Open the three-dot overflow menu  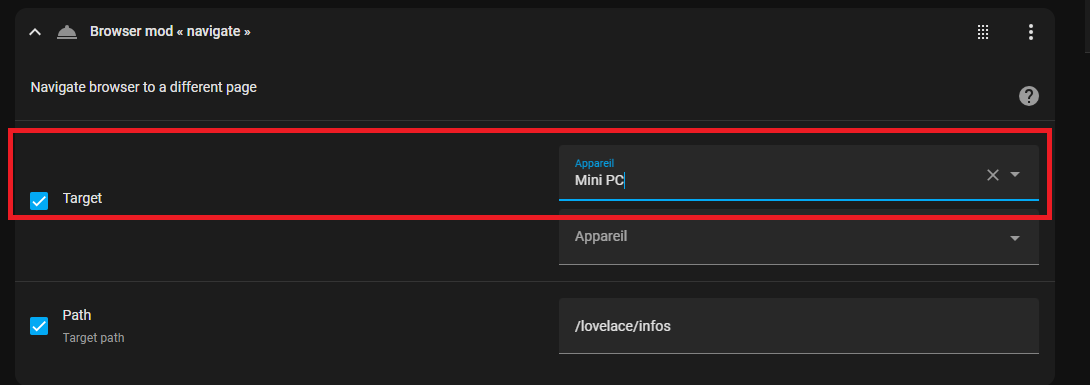(x=1030, y=32)
